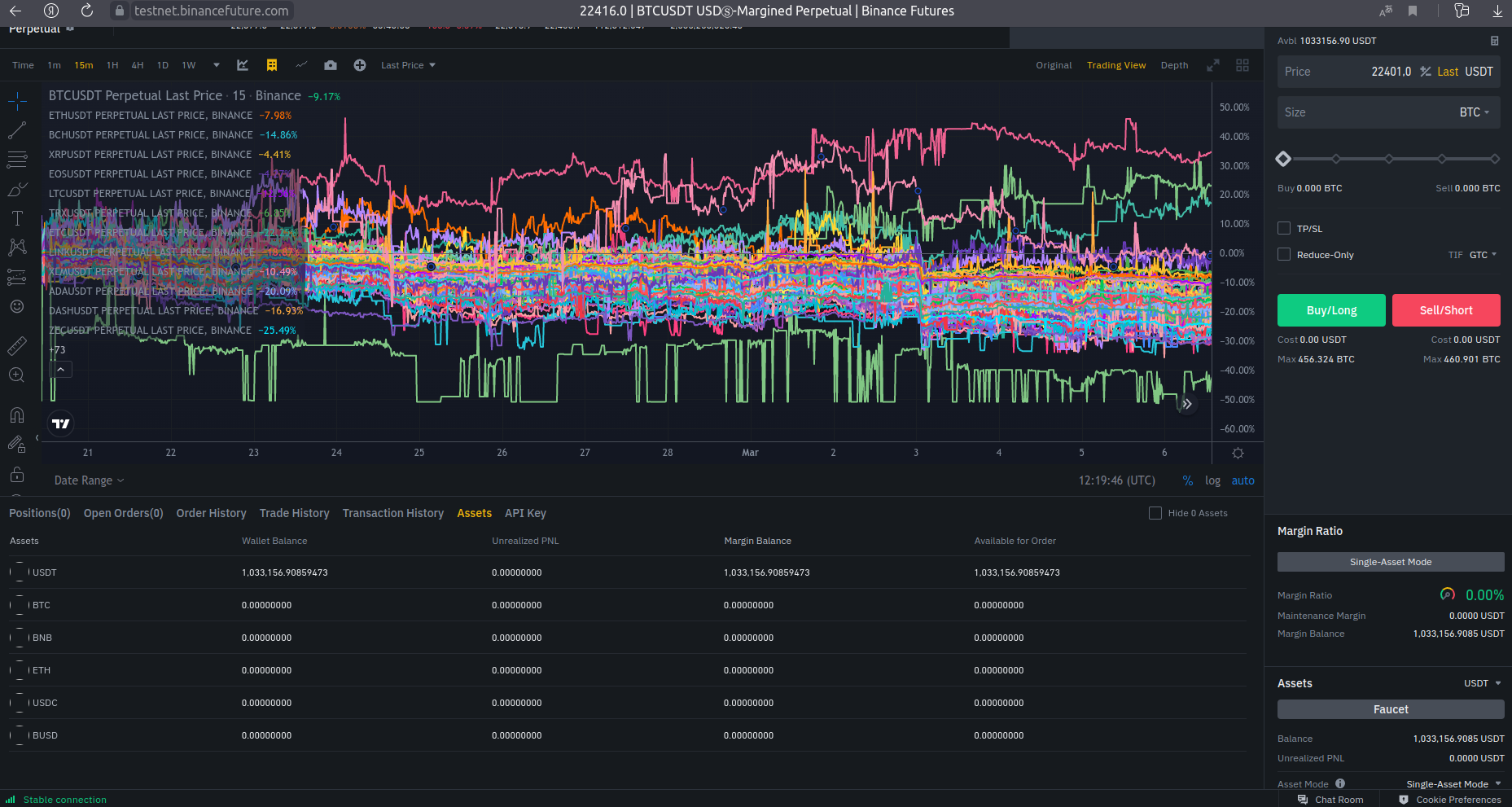Open the Last Price dropdown
The image size is (1512, 807).
[408, 65]
